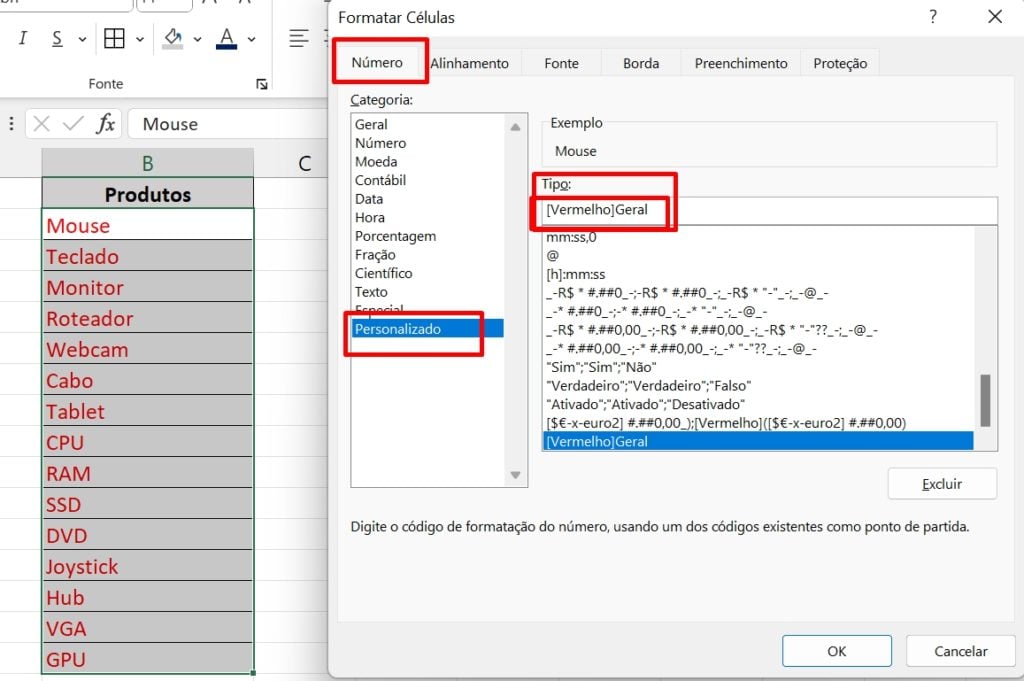Switch to the Alinhamento tab
1024x681 pixels.
(470, 62)
